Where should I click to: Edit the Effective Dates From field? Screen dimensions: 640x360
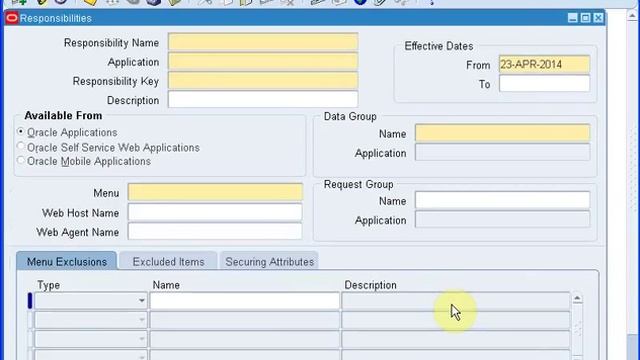click(544, 64)
